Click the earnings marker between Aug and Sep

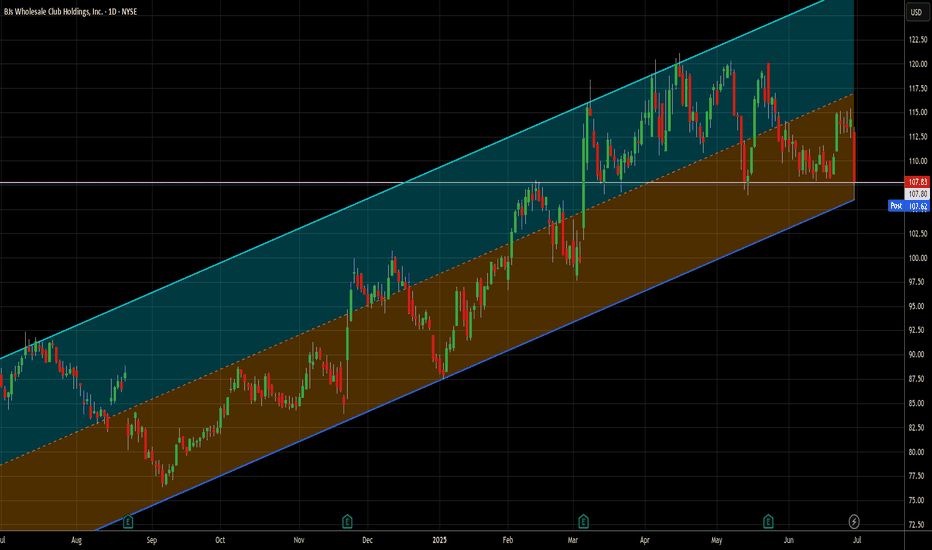[128, 522]
